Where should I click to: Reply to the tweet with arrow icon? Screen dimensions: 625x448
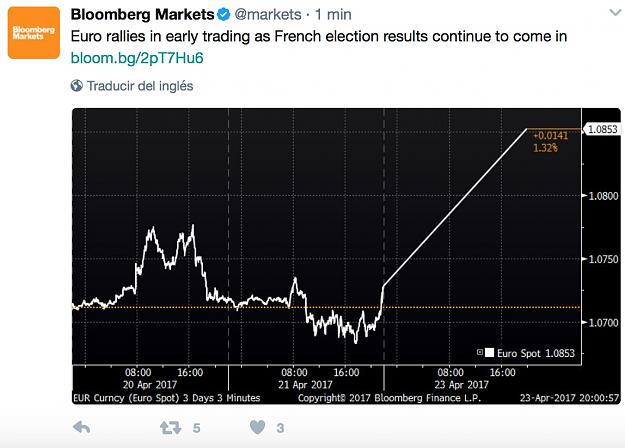(82, 428)
